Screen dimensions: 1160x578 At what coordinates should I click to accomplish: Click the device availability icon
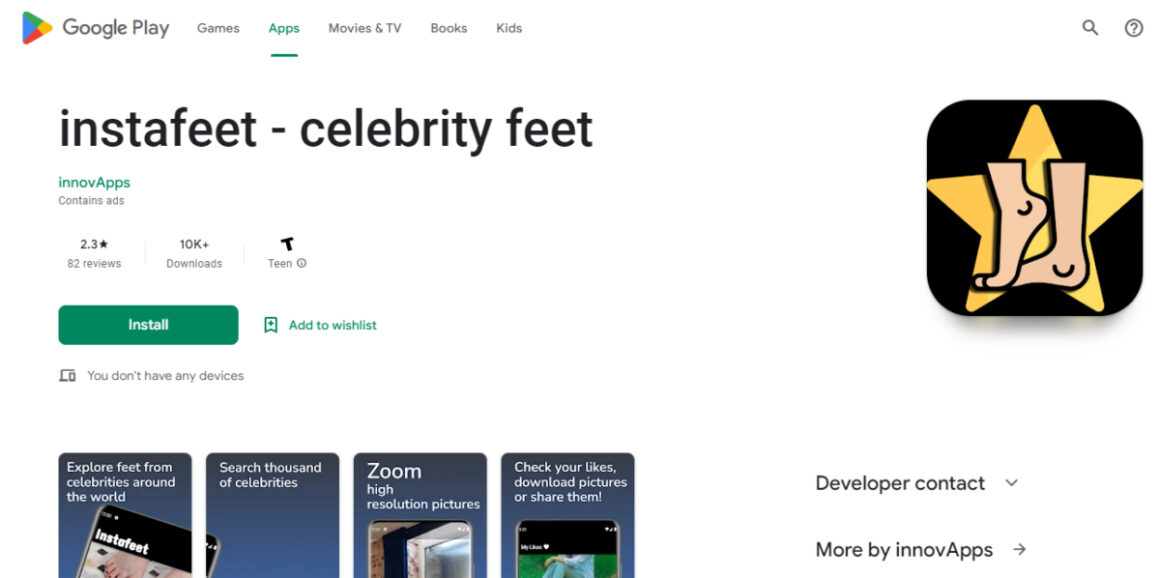point(67,375)
